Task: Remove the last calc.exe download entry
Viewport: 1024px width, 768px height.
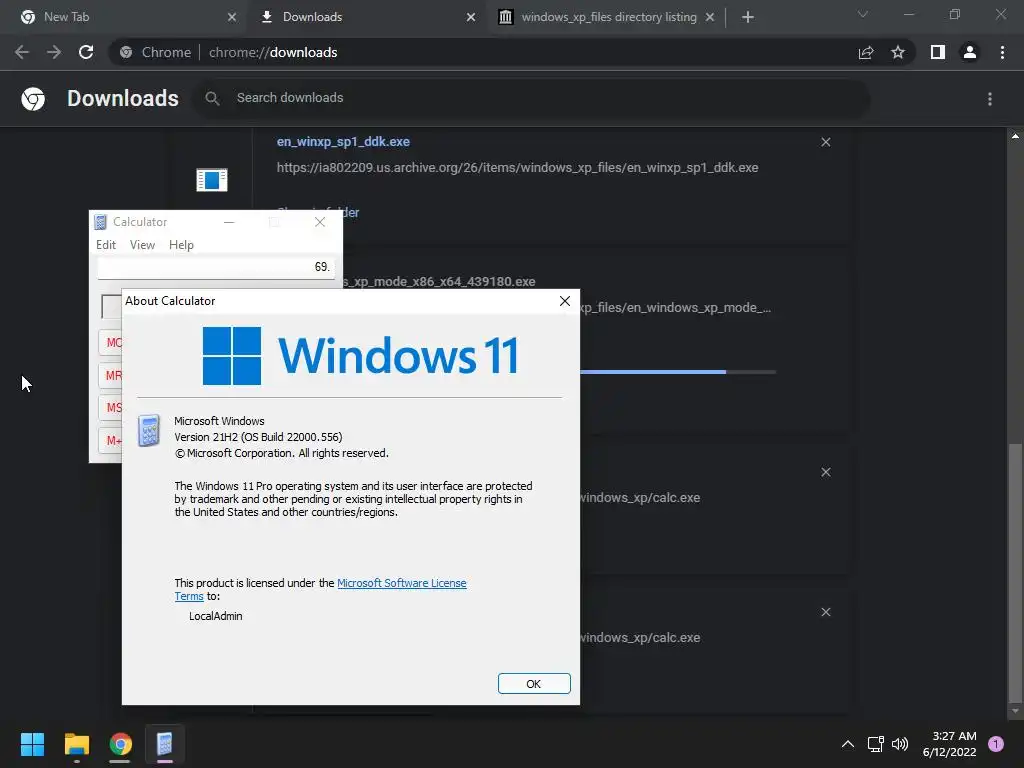Action: (x=826, y=612)
